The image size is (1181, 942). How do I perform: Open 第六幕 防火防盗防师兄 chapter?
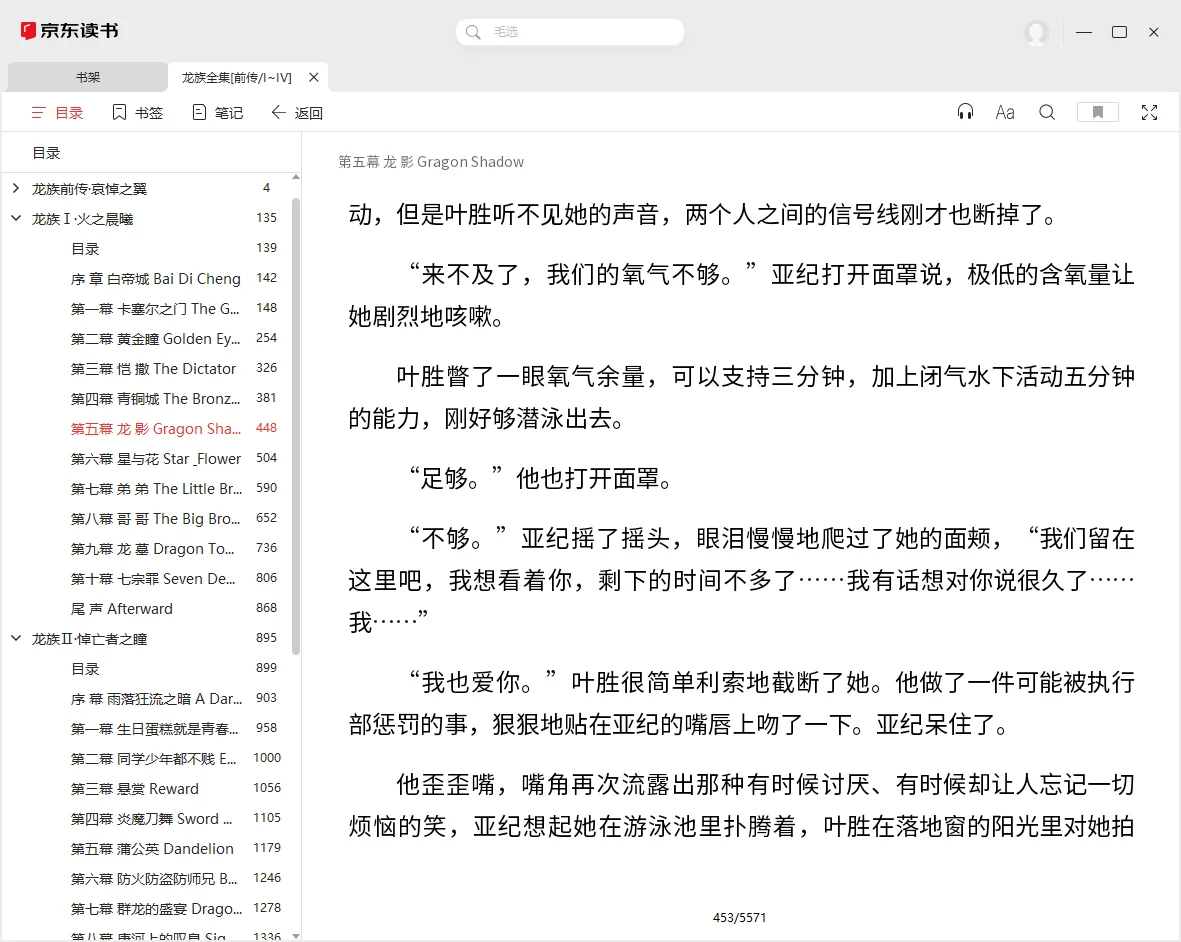click(154, 879)
